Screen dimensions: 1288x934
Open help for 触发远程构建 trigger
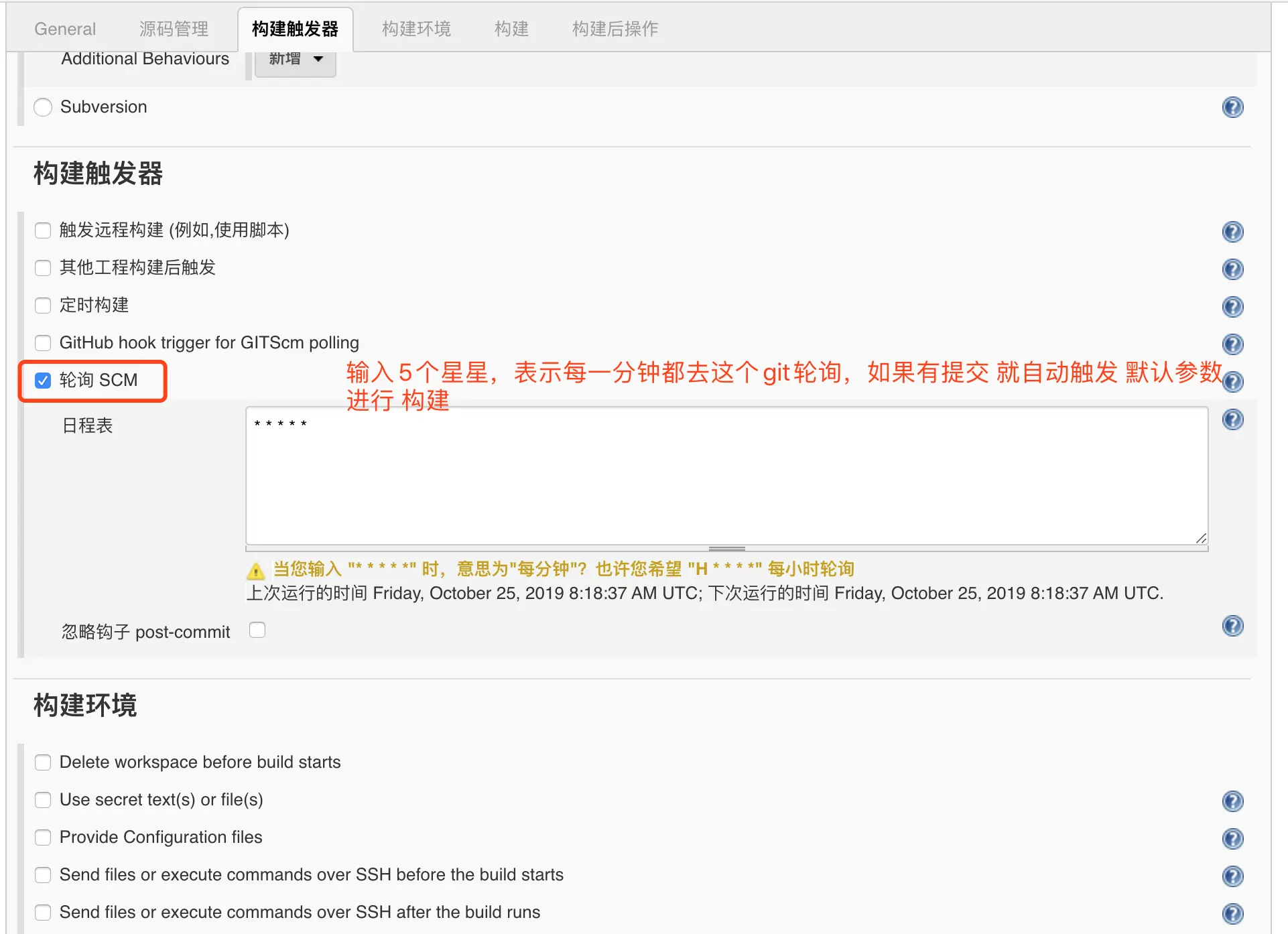(1232, 232)
